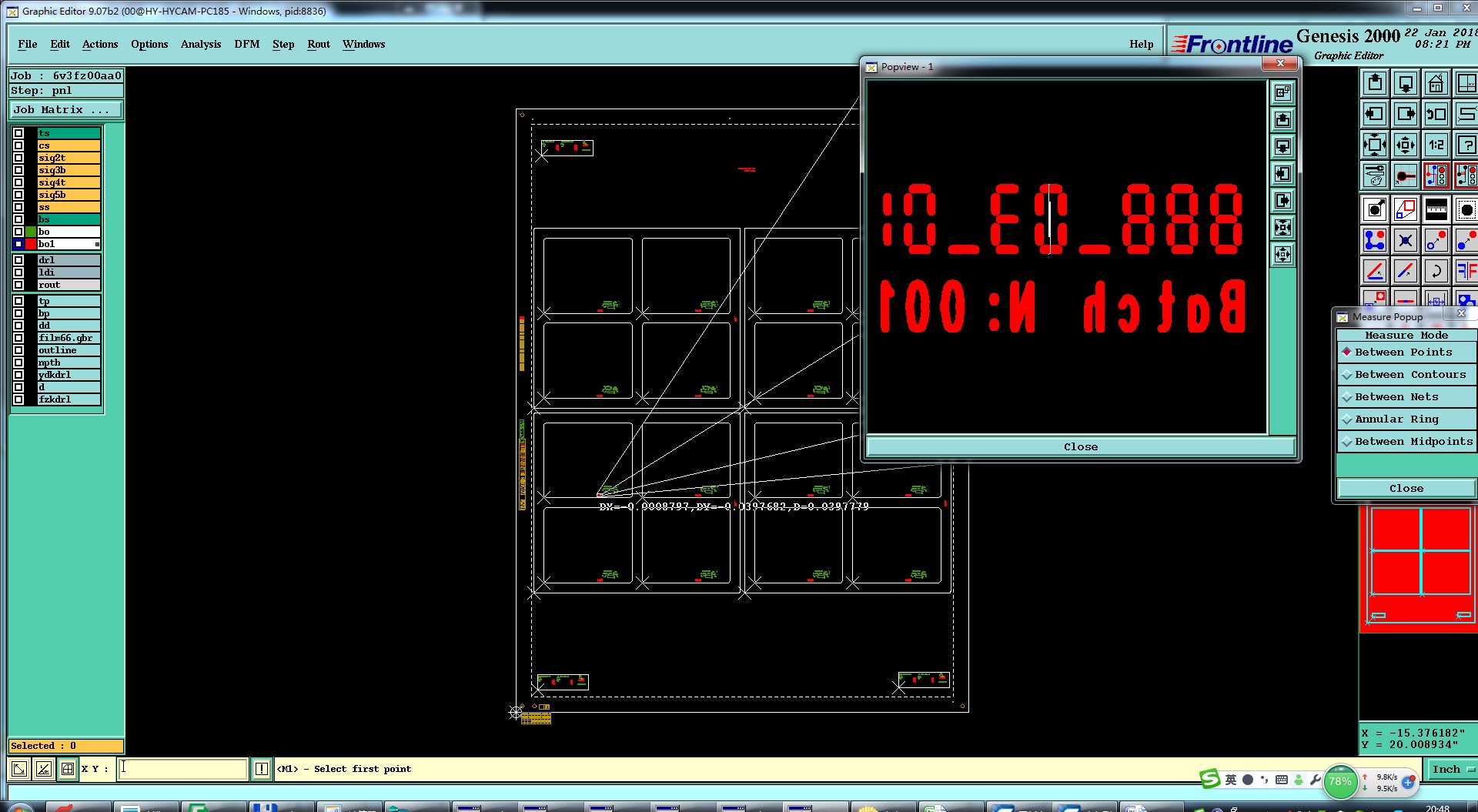The height and width of the screenshot is (812, 1478).
Task: Select Between Midpoints measure mode
Action: (x=1406, y=441)
